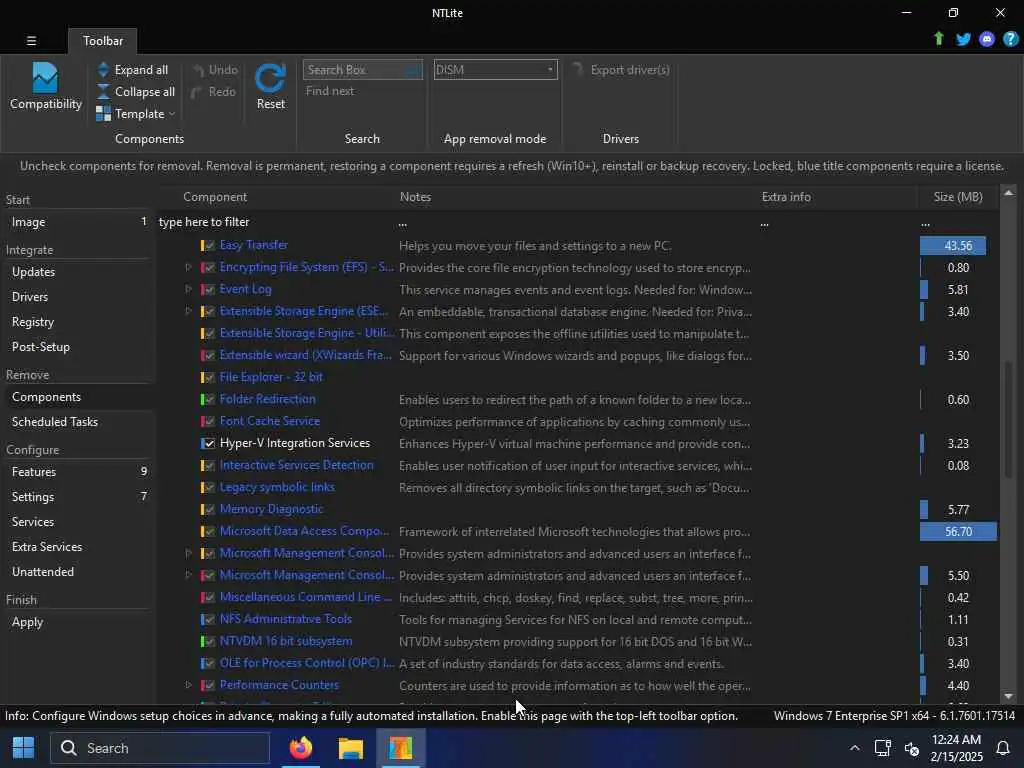The height and width of the screenshot is (768, 1024).
Task: Expand Extensible Storage Engine (ESE) node
Action: coord(188,311)
